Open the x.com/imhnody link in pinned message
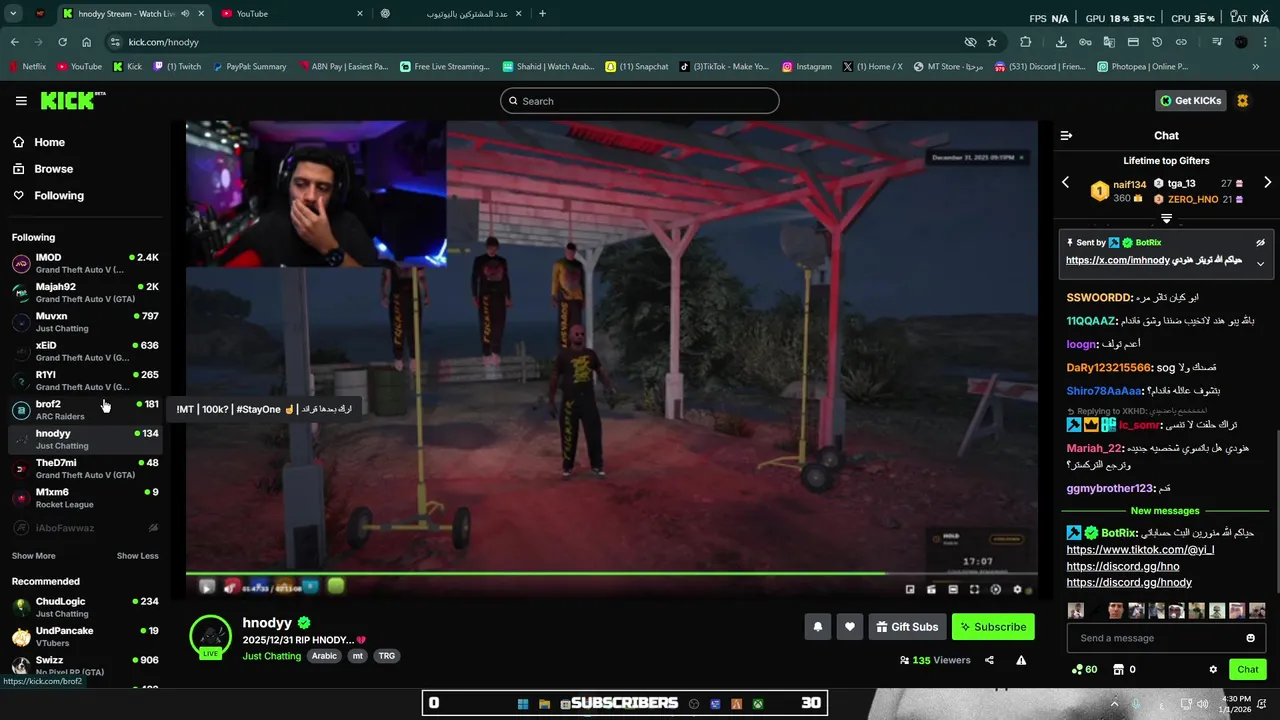This screenshot has height=720, width=1280. (1117, 260)
